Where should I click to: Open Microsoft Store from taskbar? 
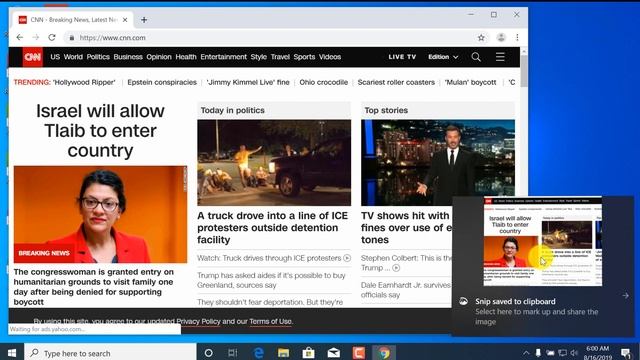coord(309,353)
